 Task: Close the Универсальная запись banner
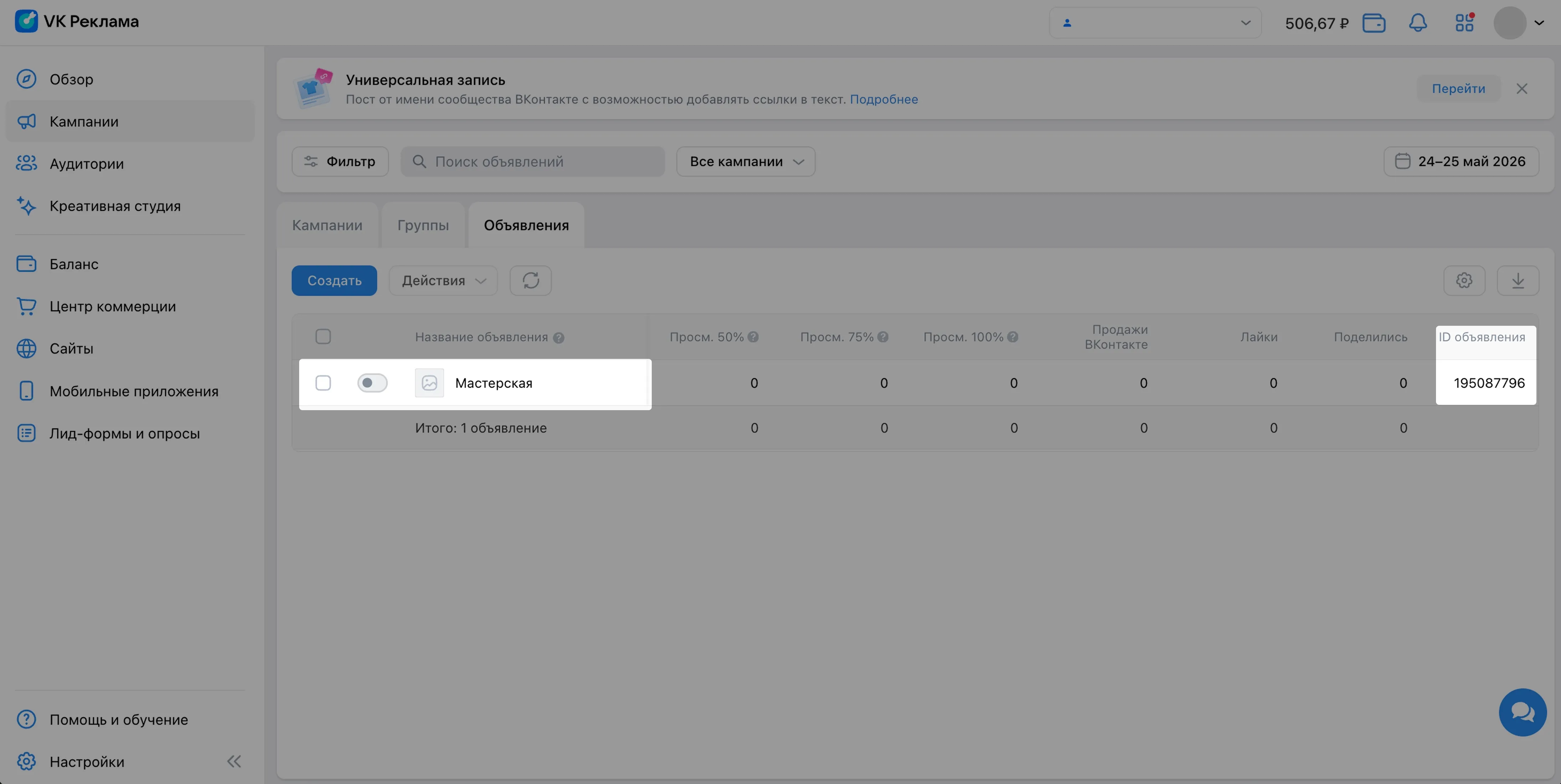click(1521, 88)
